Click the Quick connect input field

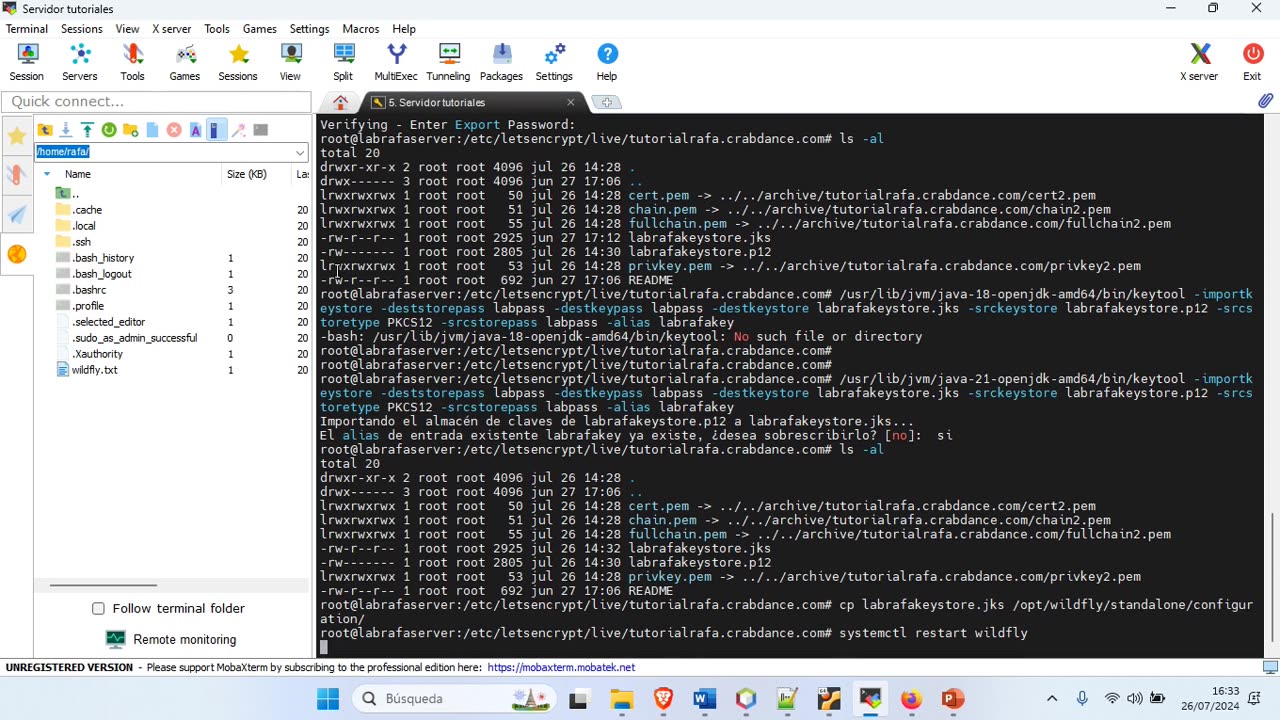click(156, 101)
